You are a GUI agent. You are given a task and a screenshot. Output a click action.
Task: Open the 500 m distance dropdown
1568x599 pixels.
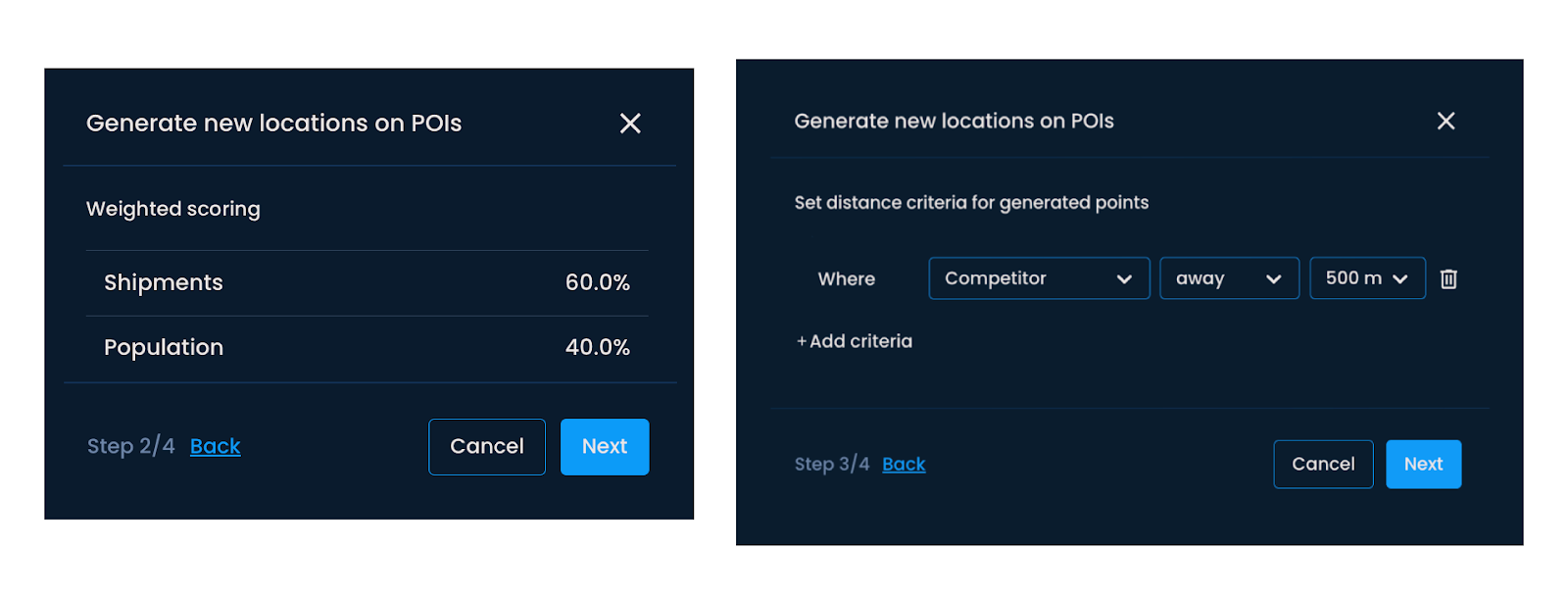coord(1367,278)
